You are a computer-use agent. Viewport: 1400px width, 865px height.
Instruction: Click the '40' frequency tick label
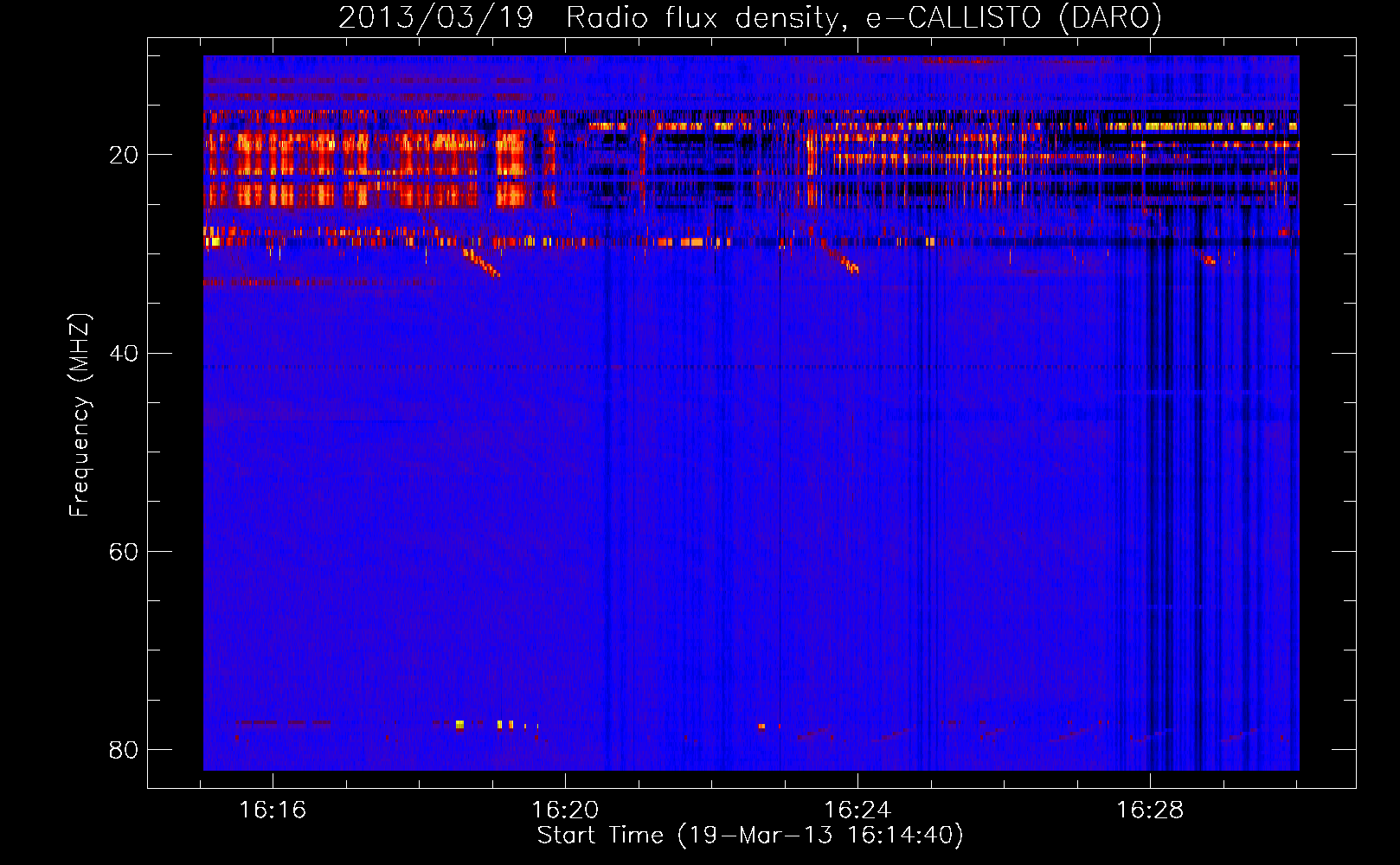124,353
